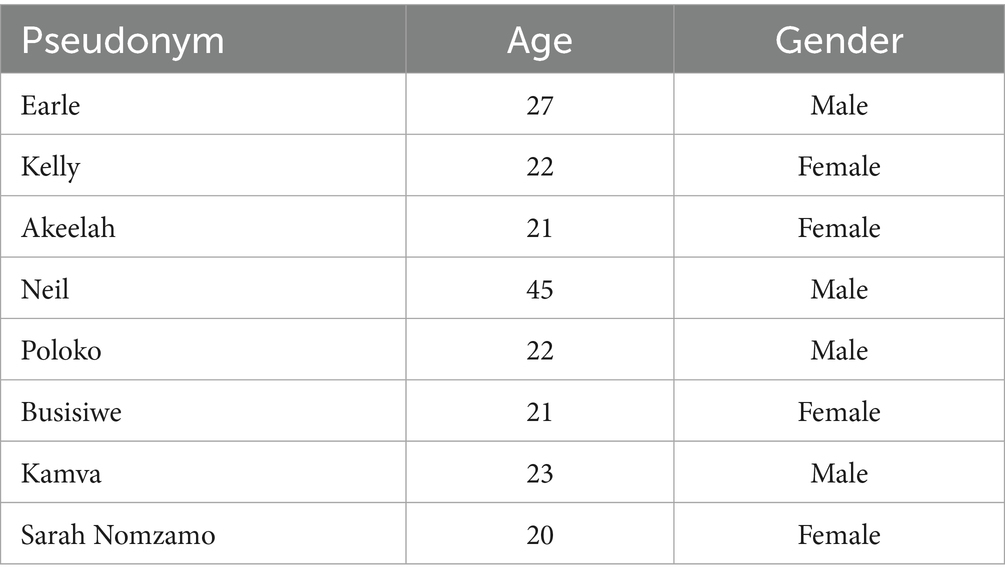Image resolution: width=1005 pixels, height=582 pixels.
Task: Click Sarah Nomzamo's age value 20
Action: coord(540,535)
